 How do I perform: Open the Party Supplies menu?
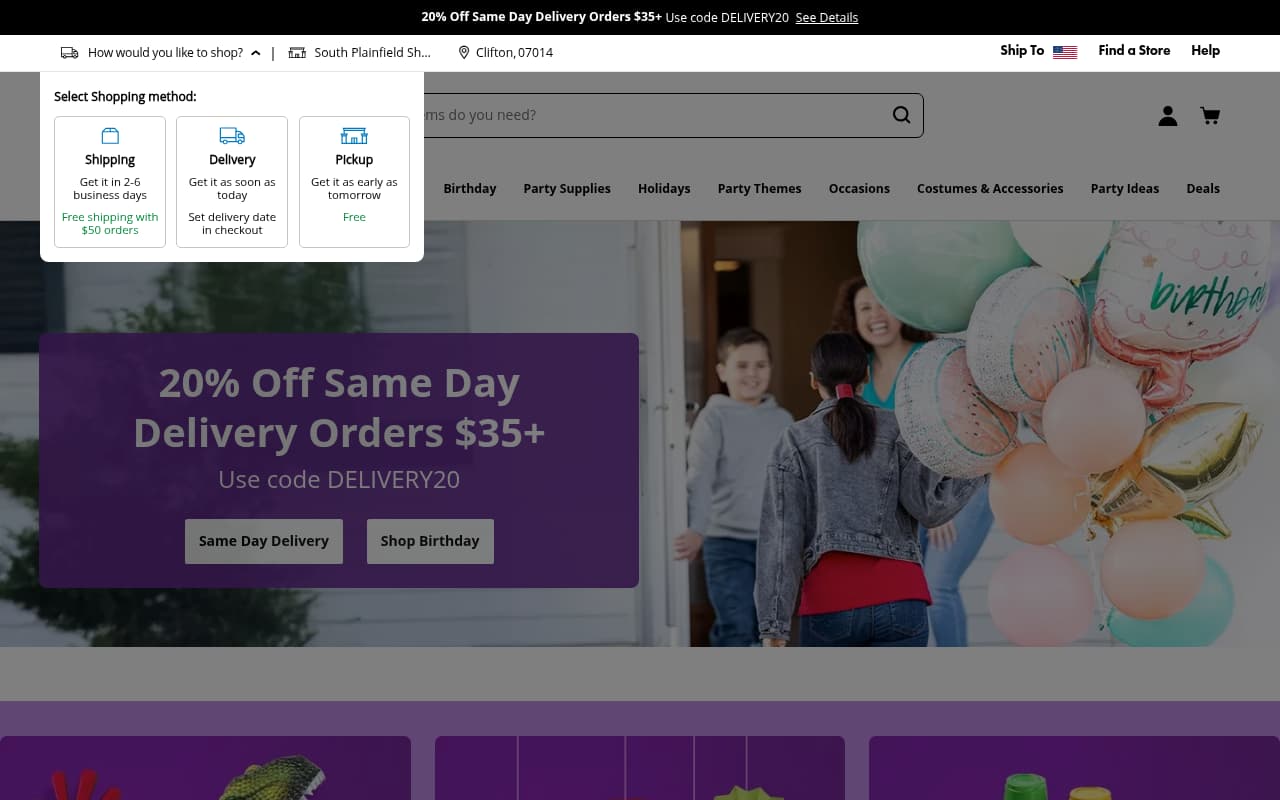(567, 188)
